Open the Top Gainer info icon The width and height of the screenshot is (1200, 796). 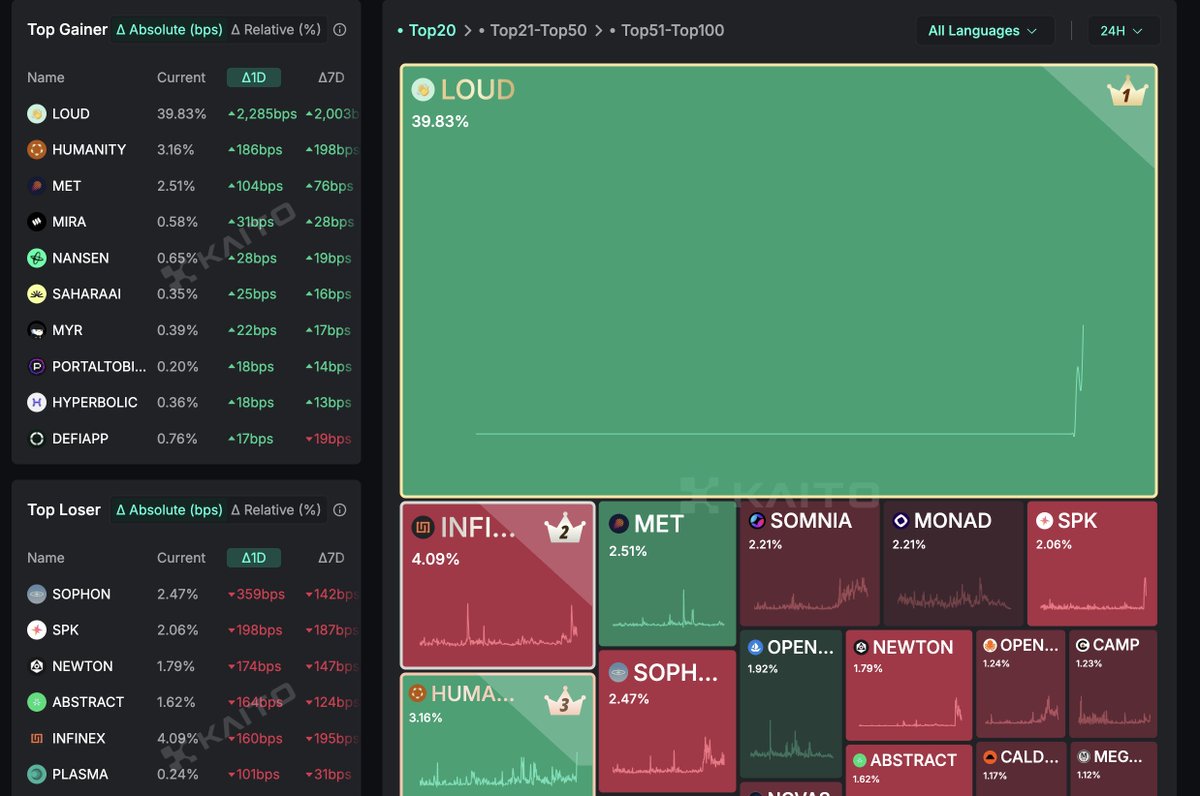(x=339, y=30)
